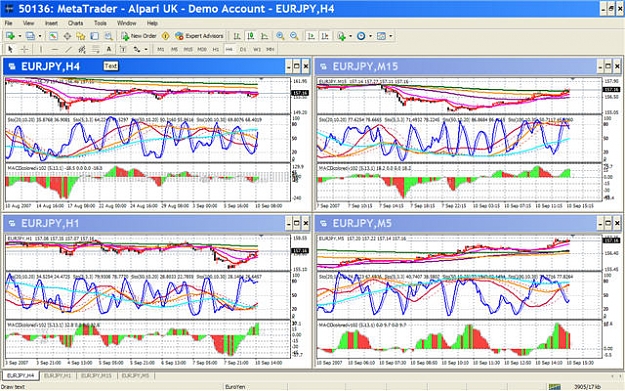The image size is (625, 391).
Task: Set timeframe to D1
Action: (243, 49)
